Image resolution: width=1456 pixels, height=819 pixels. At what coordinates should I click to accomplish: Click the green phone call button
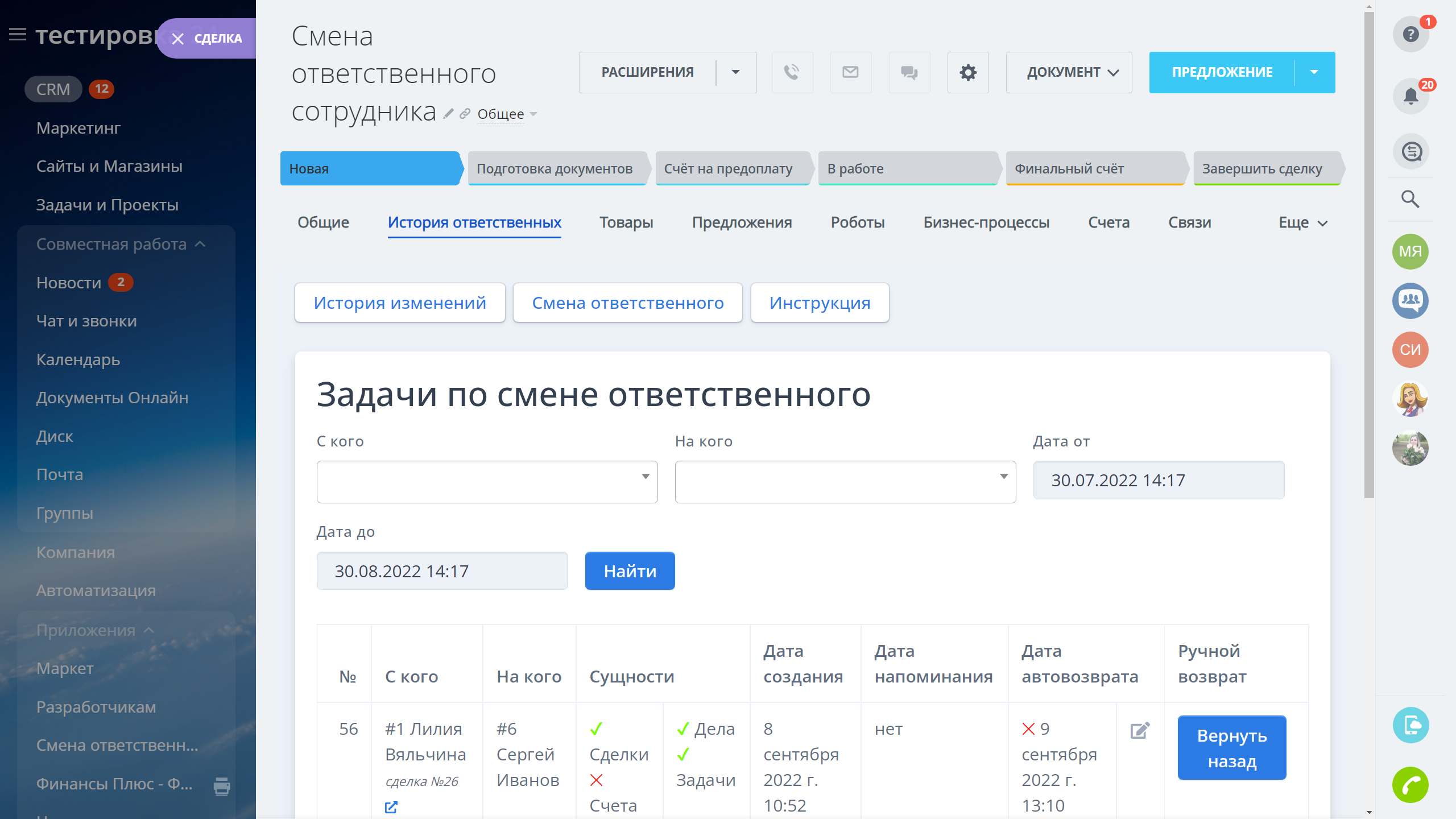point(1410,785)
